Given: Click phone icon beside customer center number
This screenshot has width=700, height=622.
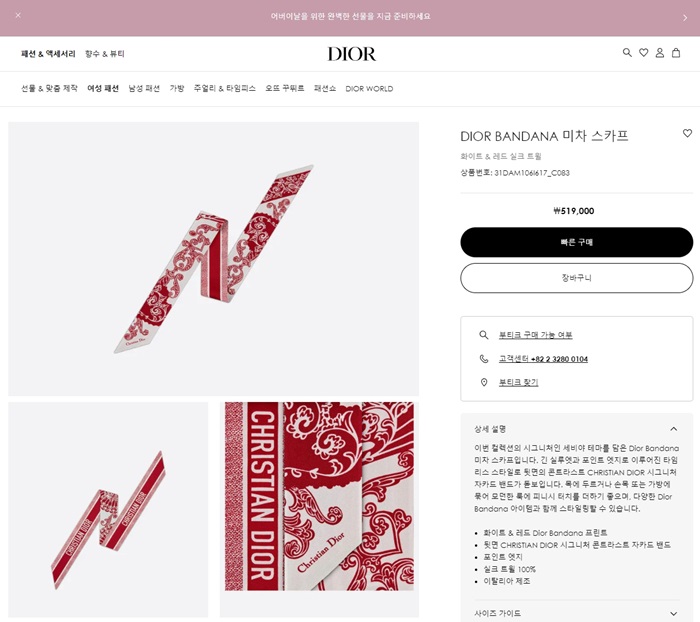Looking at the screenshot, I should pyautogui.click(x=483, y=359).
